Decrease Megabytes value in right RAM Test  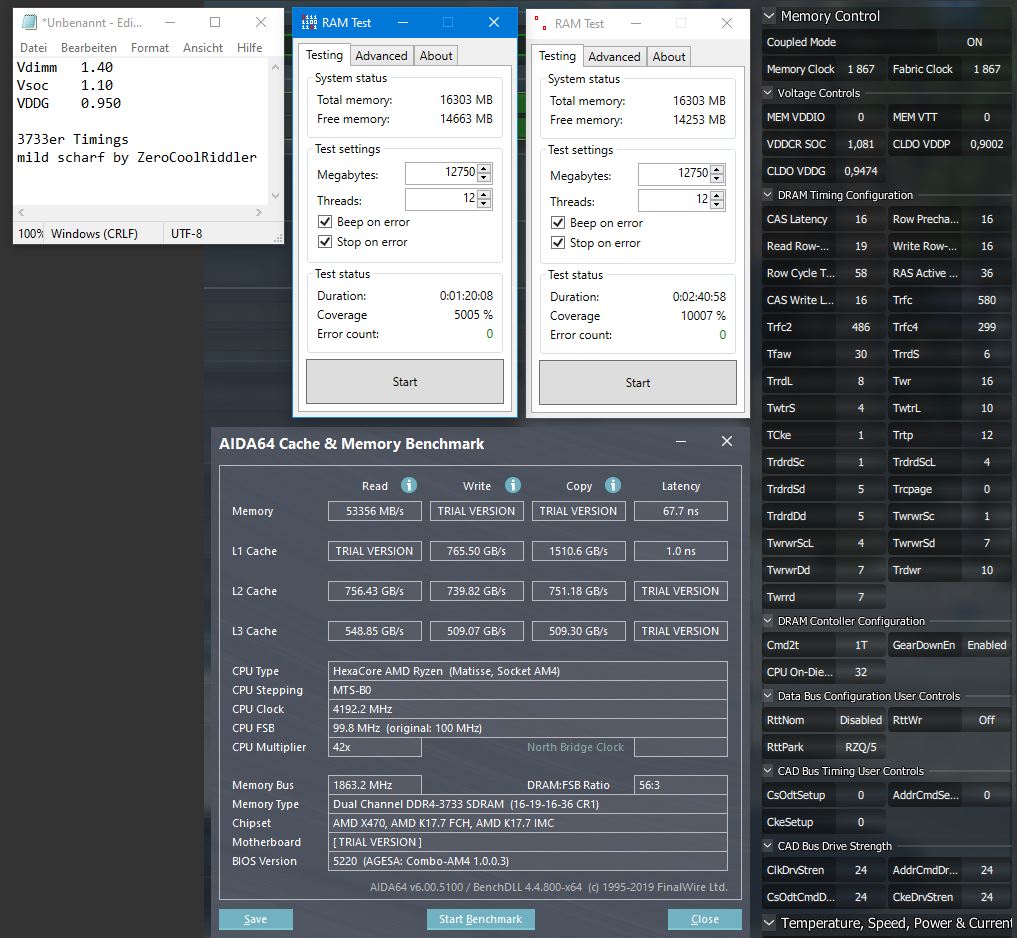coord(717,178)
